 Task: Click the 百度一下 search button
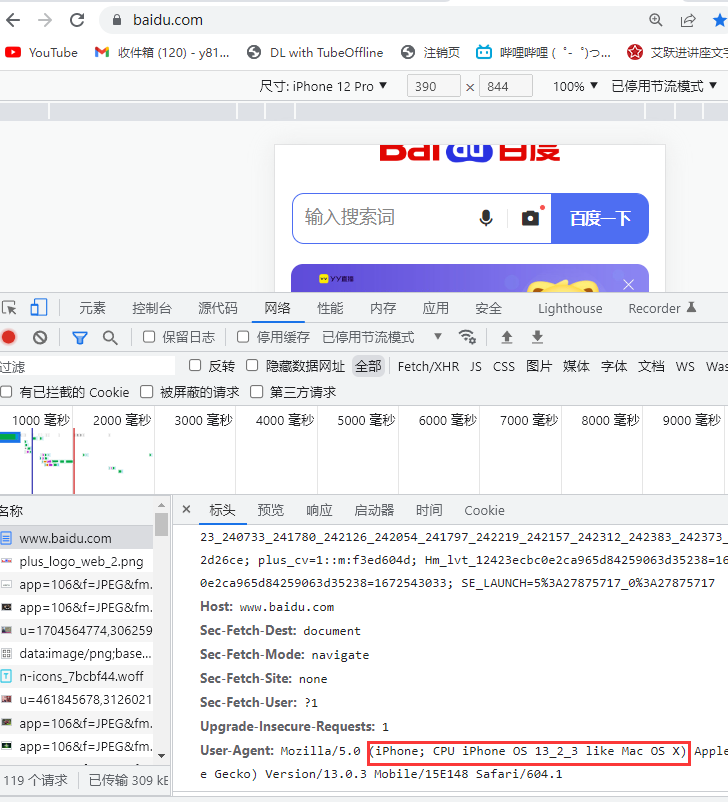coord(600,218)
